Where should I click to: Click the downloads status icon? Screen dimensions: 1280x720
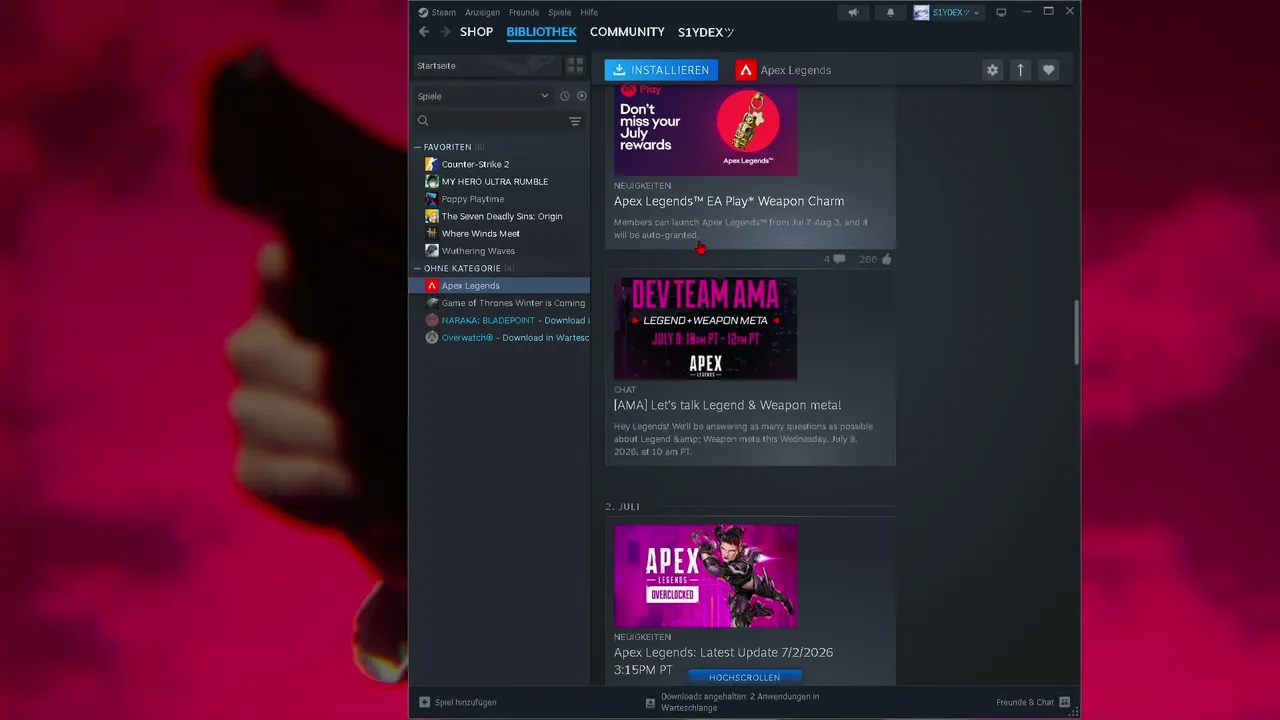[x=650, y=703]
